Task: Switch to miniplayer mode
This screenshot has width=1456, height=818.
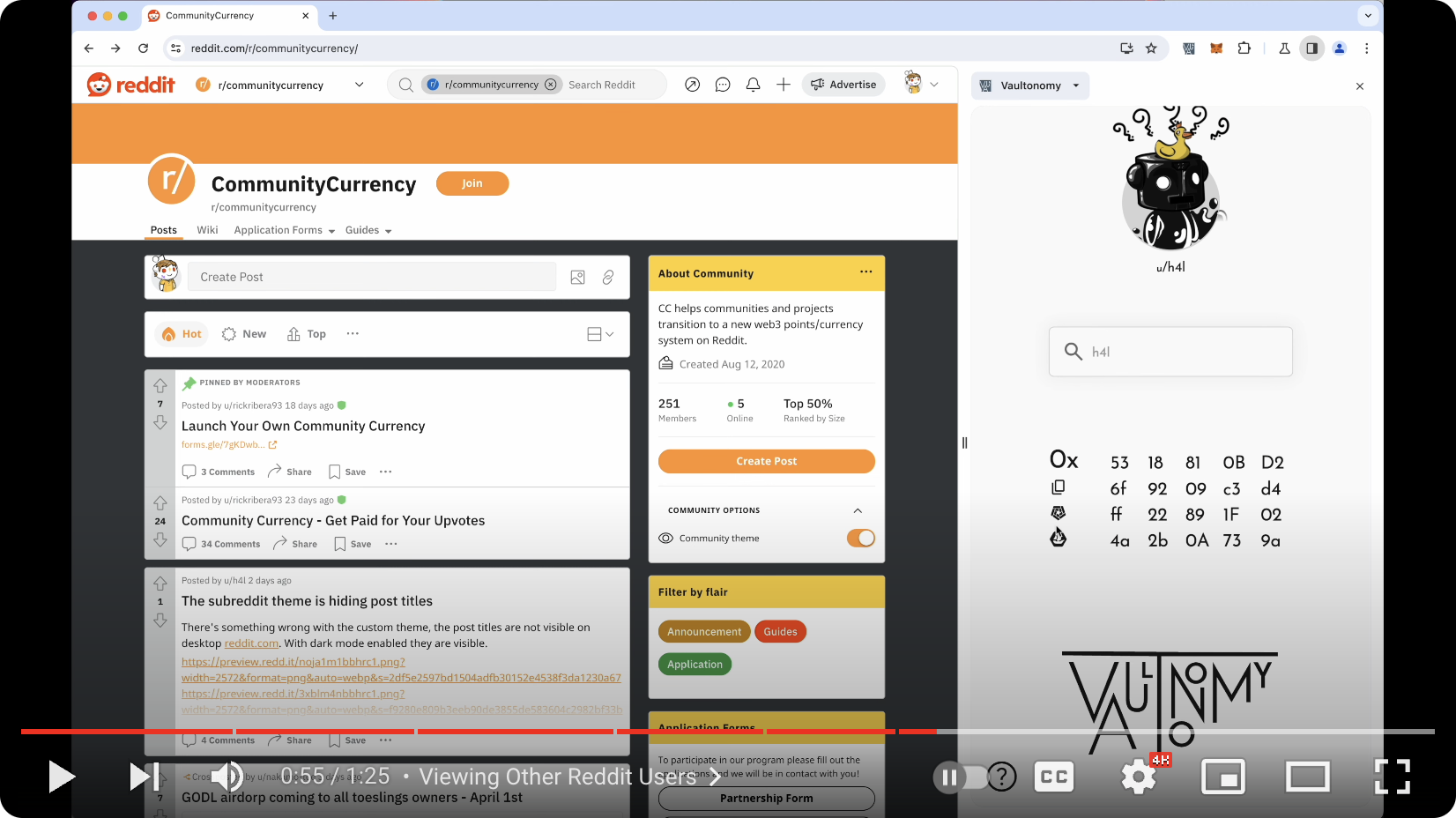Action: 1223,777
